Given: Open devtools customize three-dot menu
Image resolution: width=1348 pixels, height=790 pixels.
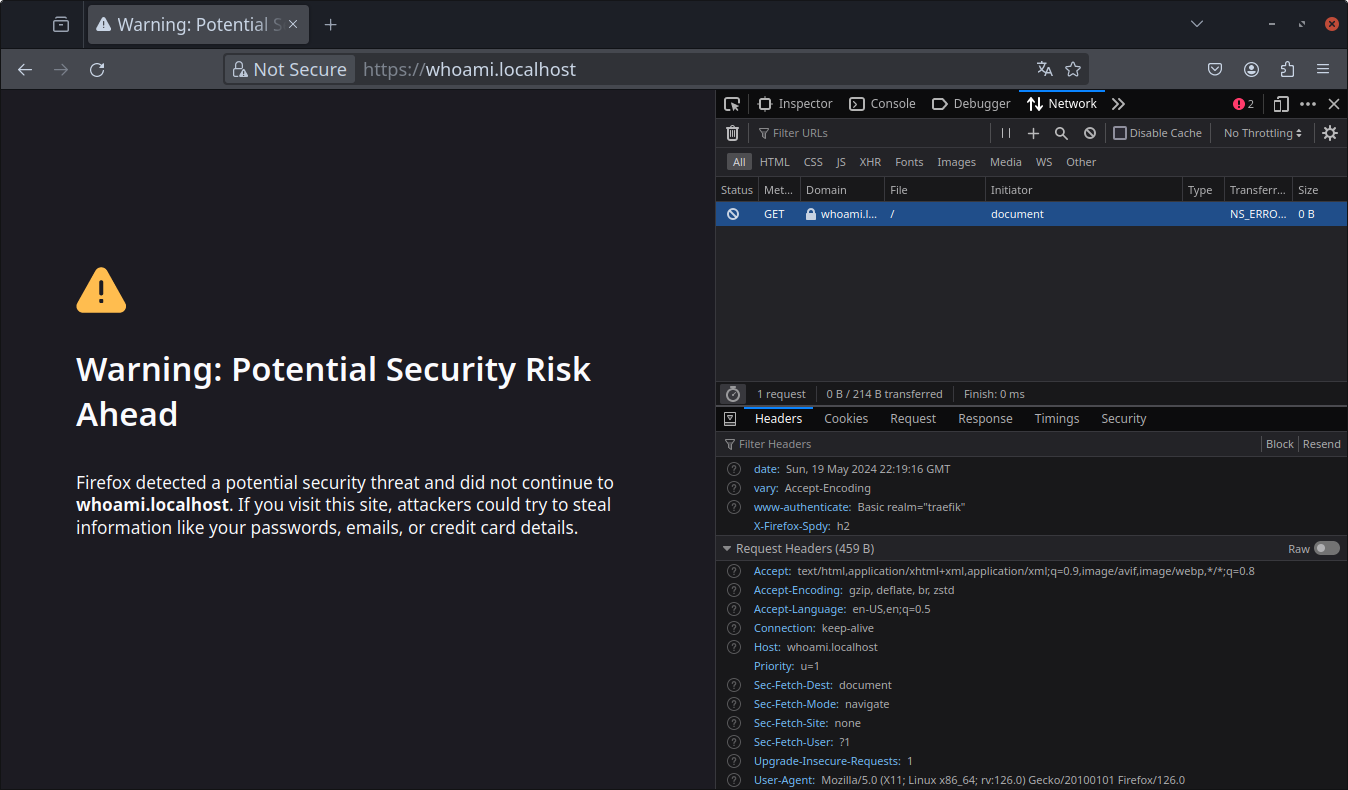Looking at the screenshot, I should click(1308, 104).
